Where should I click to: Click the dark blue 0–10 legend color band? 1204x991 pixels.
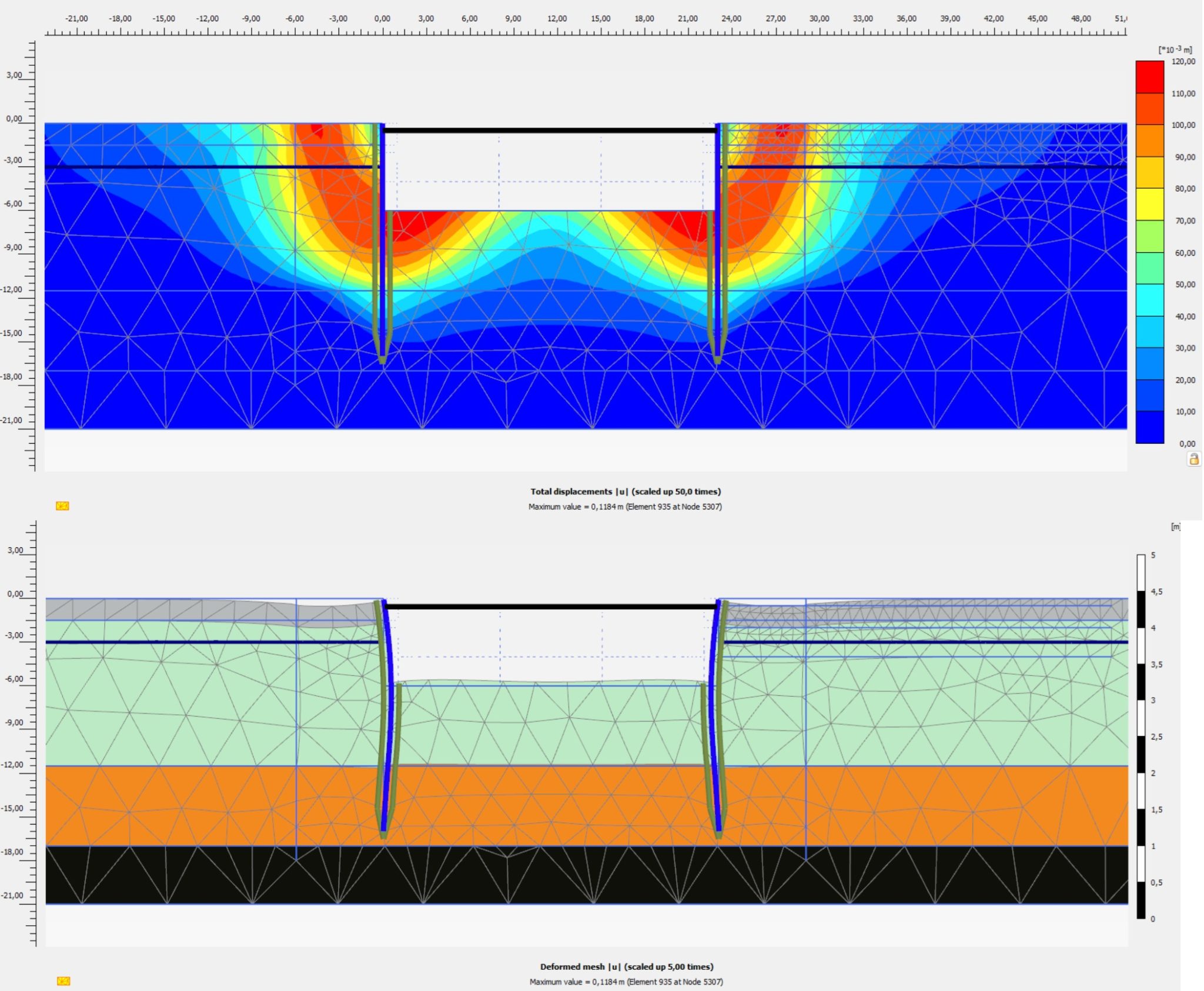point(1149,427)
